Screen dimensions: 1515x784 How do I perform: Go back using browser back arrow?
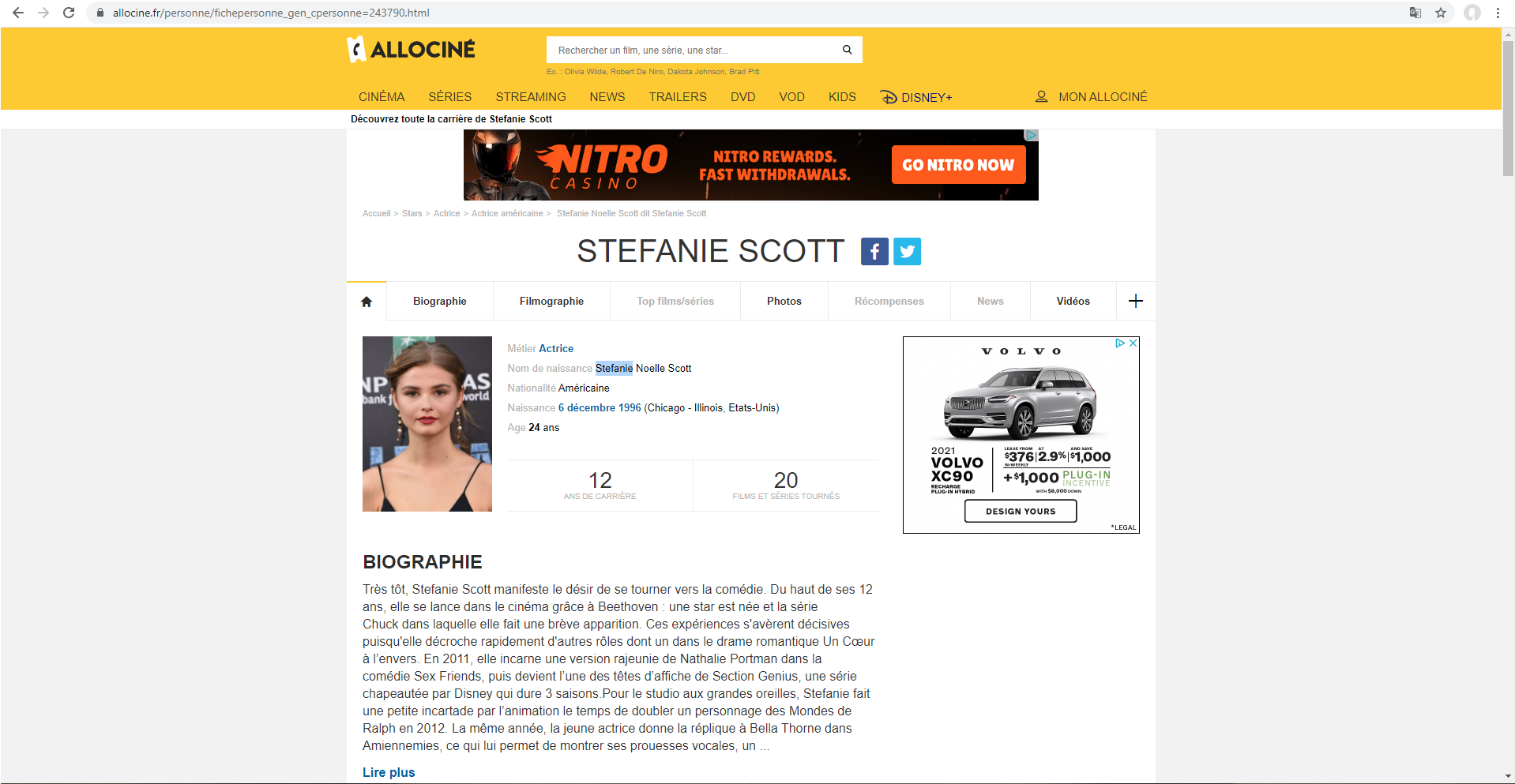click(x=18, y=13)
